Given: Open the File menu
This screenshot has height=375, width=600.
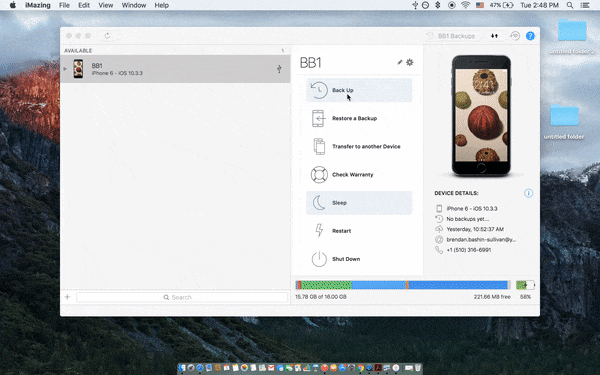Looking at the screenshot, I should click(x=64, y=5).
